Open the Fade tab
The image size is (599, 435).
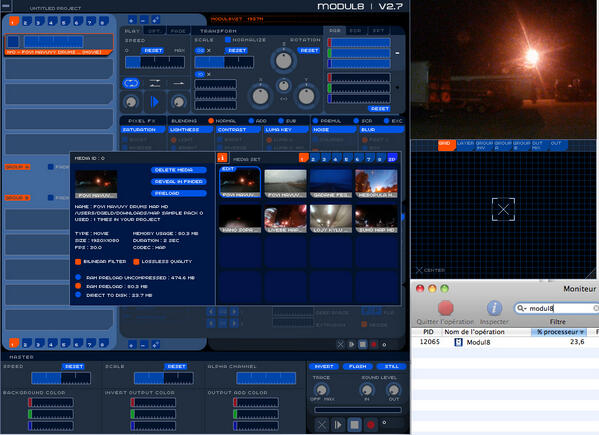click(178, 31)
